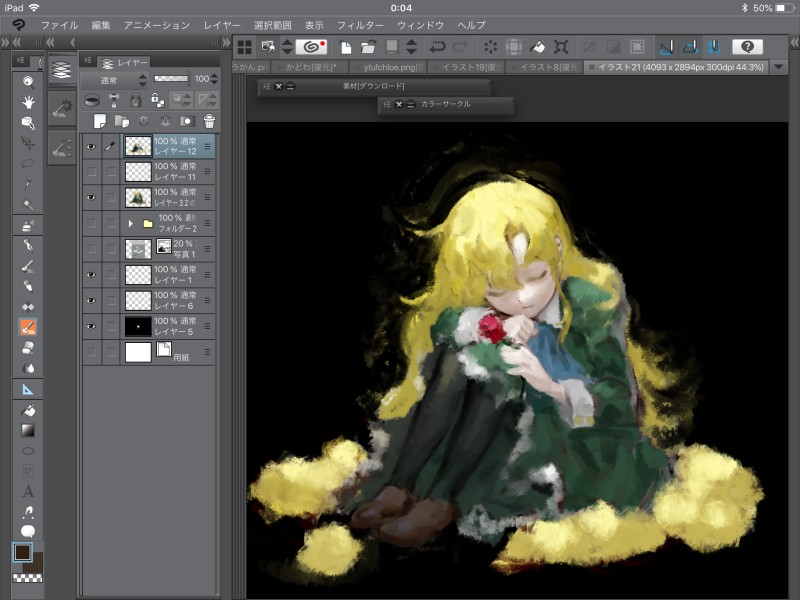Viewport: 800px width, 600px height.
Task: Select the Blend tool
Action: (x=28, y=368)
